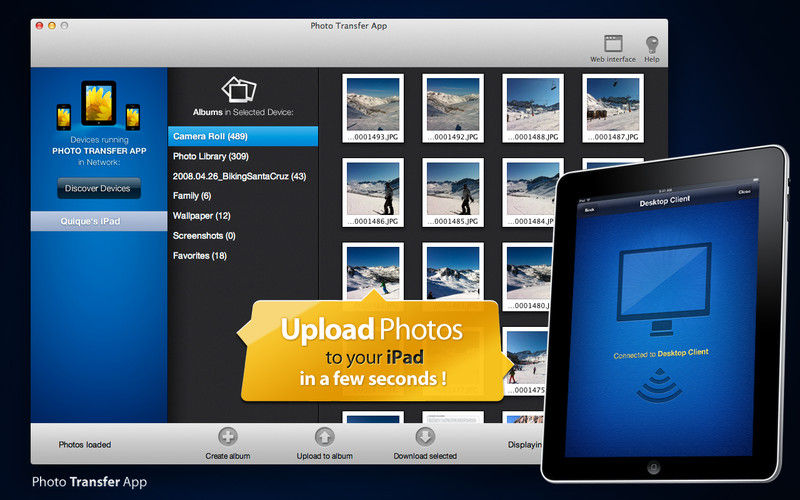
Task: Click the stacked photos Albums icon
Action: pos(239,89)
